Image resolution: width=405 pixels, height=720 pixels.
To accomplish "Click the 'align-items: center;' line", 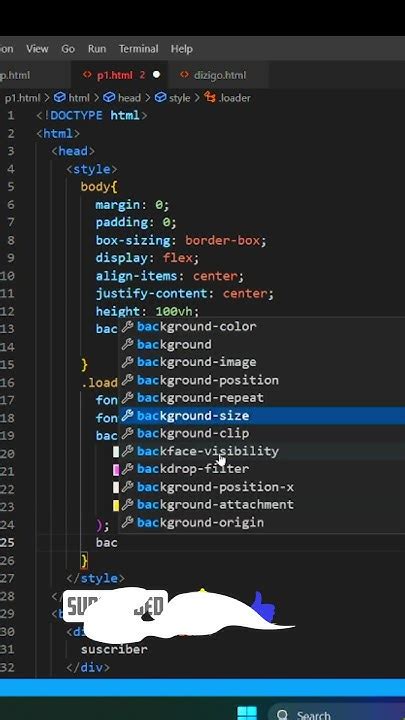I will (169, 276).
